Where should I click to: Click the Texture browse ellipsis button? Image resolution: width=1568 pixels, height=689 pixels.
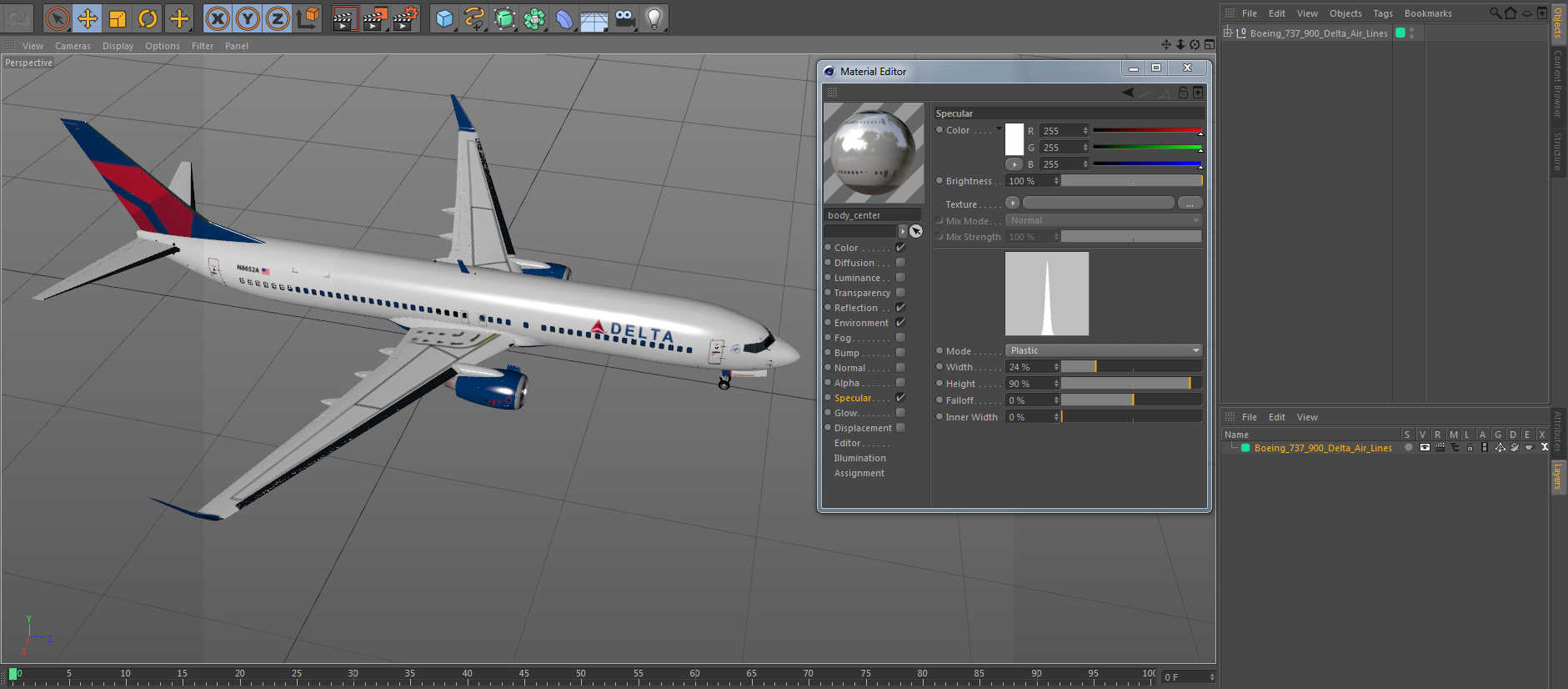pos(1190,204)
